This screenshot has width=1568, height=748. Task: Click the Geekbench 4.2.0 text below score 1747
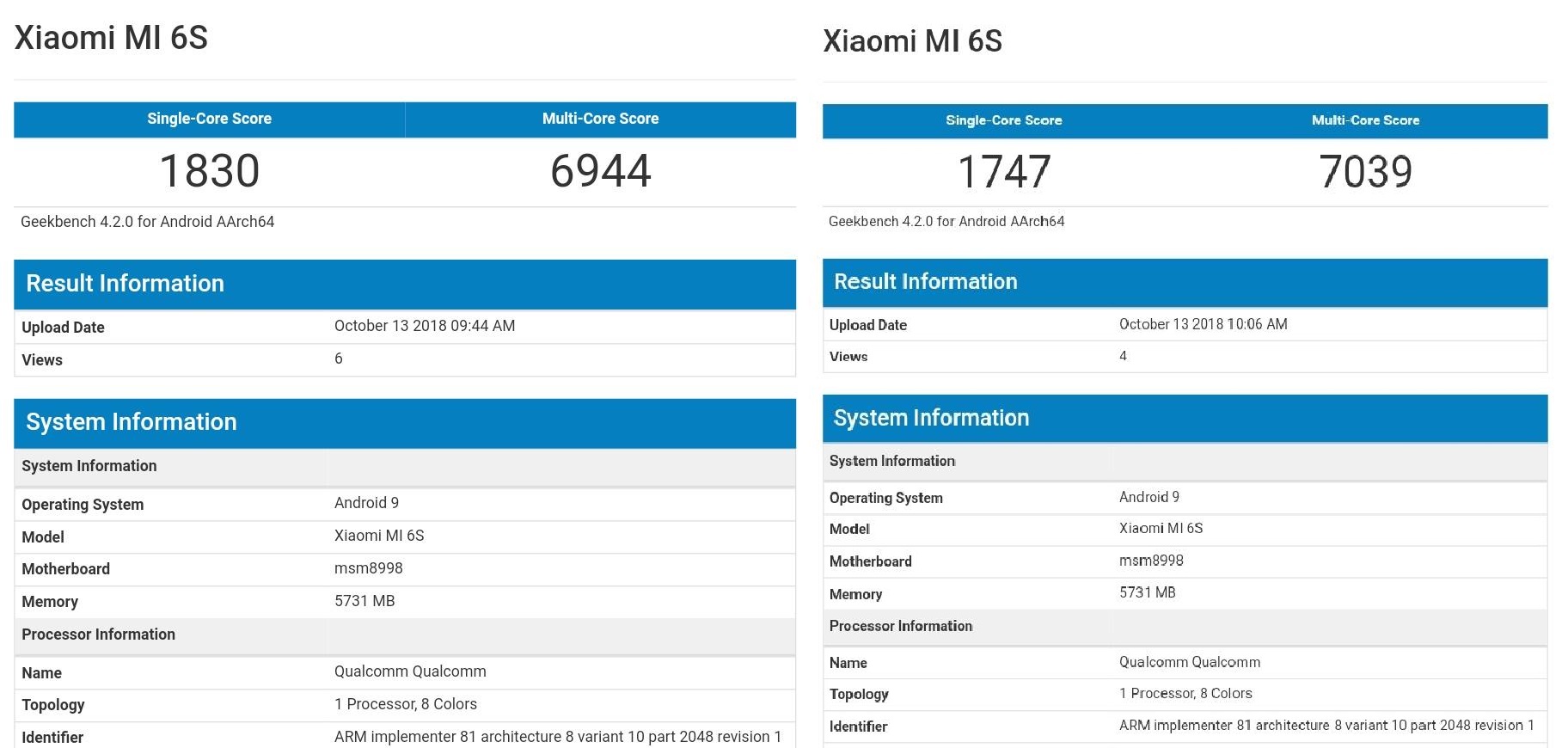coord(946,222)
